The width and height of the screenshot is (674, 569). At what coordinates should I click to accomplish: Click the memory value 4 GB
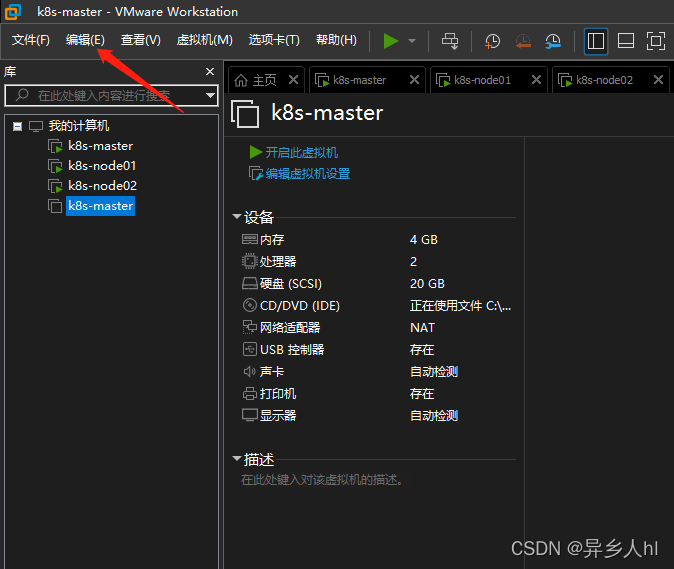pyautogui.click(x=424, y=239)
